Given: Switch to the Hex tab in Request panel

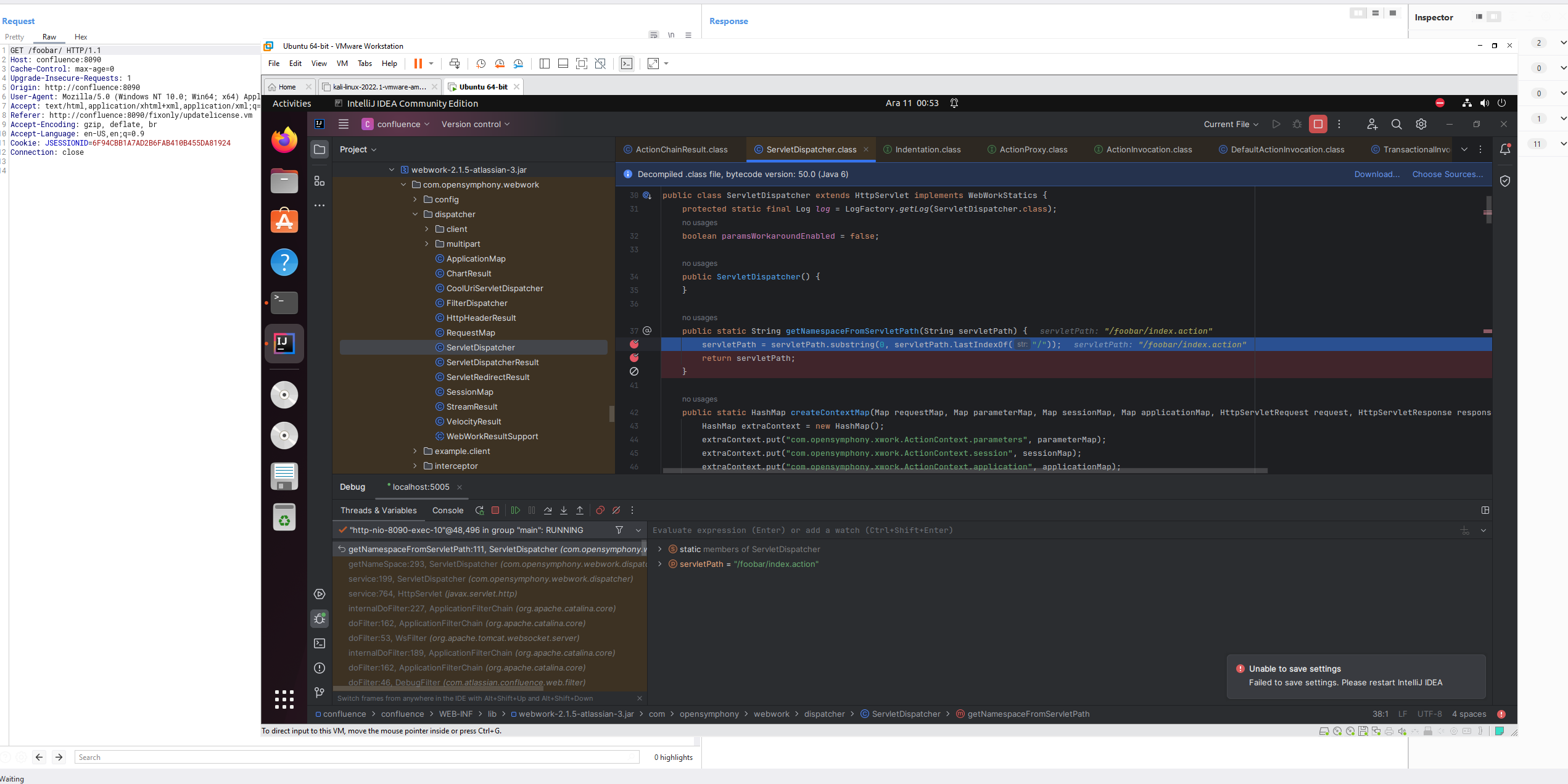Looking at the screenshot, I should [81, 37].
